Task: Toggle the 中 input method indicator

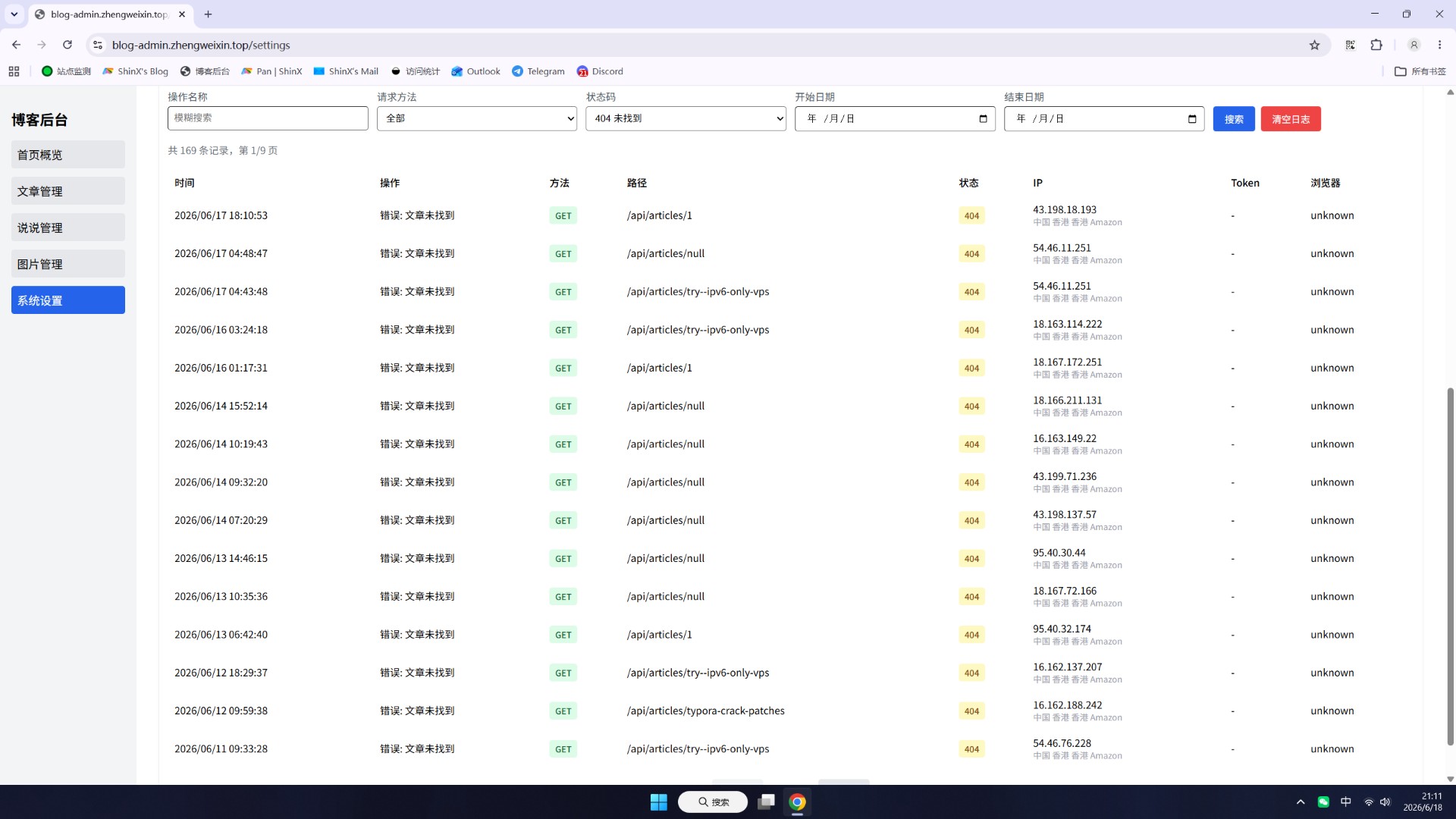Action: tap(1346, 802)
